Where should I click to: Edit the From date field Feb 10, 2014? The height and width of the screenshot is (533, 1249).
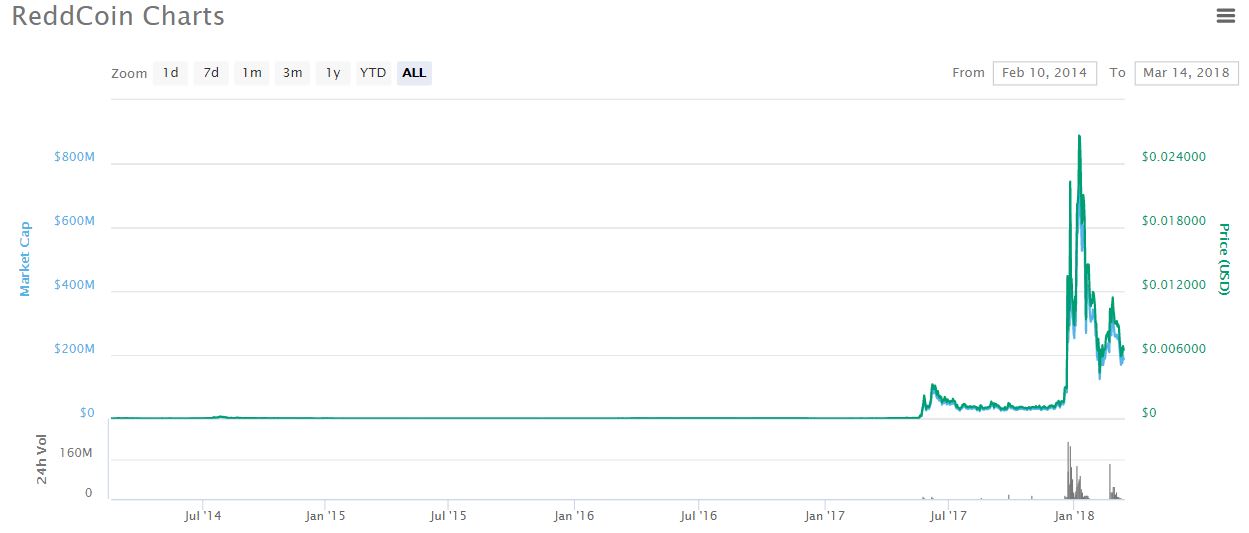[1045, 73]
